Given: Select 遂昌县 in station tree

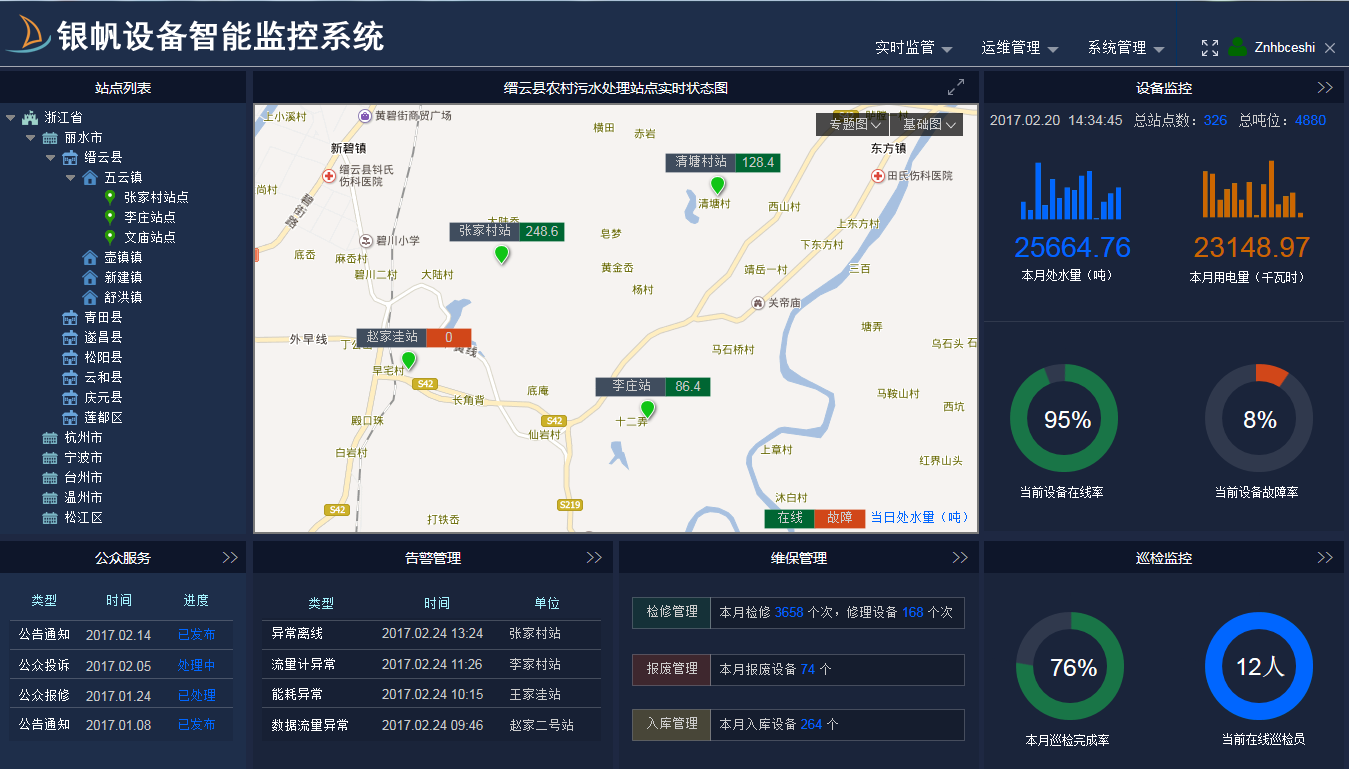Looking at the screenshot, I should click(x=103, y=337).
